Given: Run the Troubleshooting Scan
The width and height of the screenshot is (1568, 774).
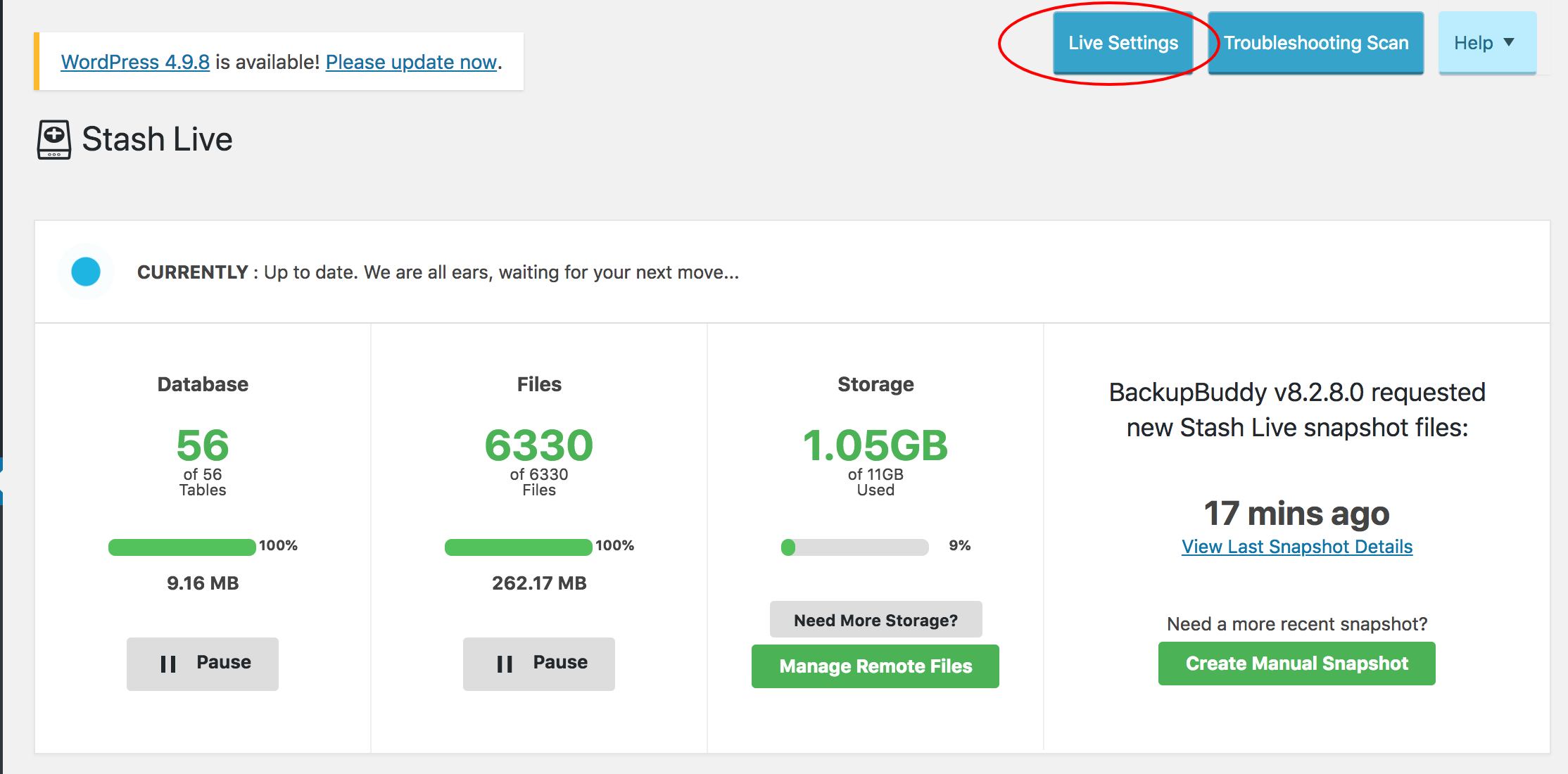Looking at the screenshot, I should pyautogui.click(x=1315, y=43).
